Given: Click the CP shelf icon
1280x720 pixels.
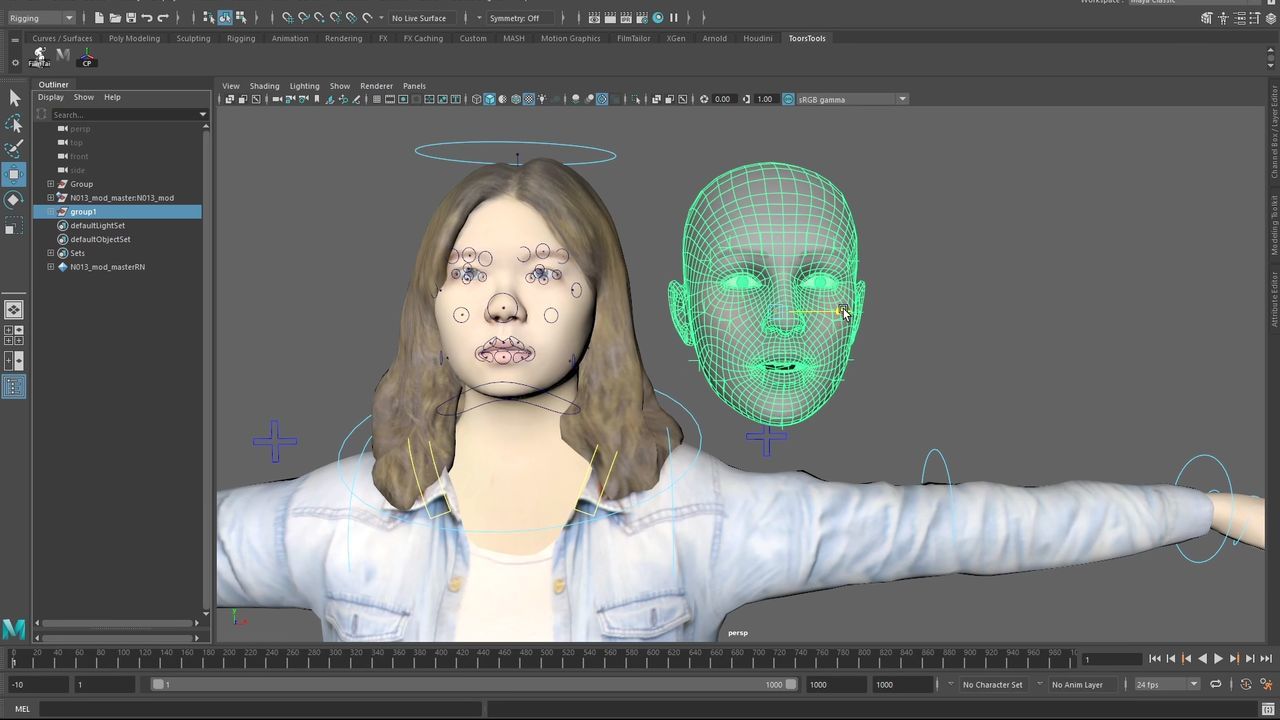Looking at the screenshot, I should pos(87,57).
